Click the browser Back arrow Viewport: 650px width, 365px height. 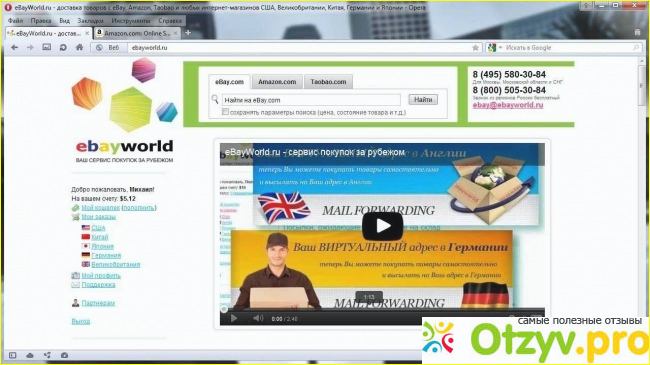15,48
